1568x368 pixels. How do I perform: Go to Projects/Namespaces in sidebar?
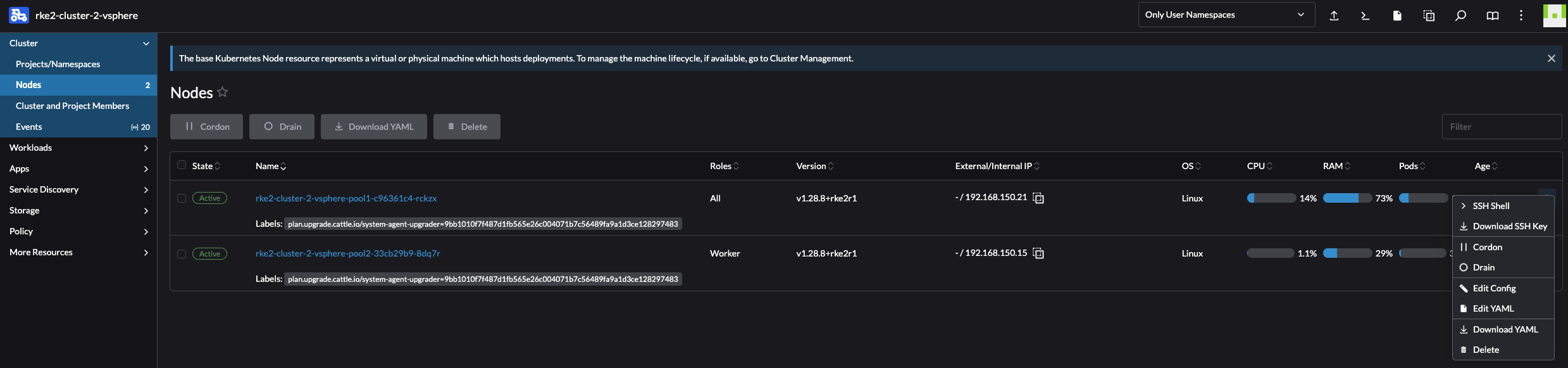(x=78, y=64)
